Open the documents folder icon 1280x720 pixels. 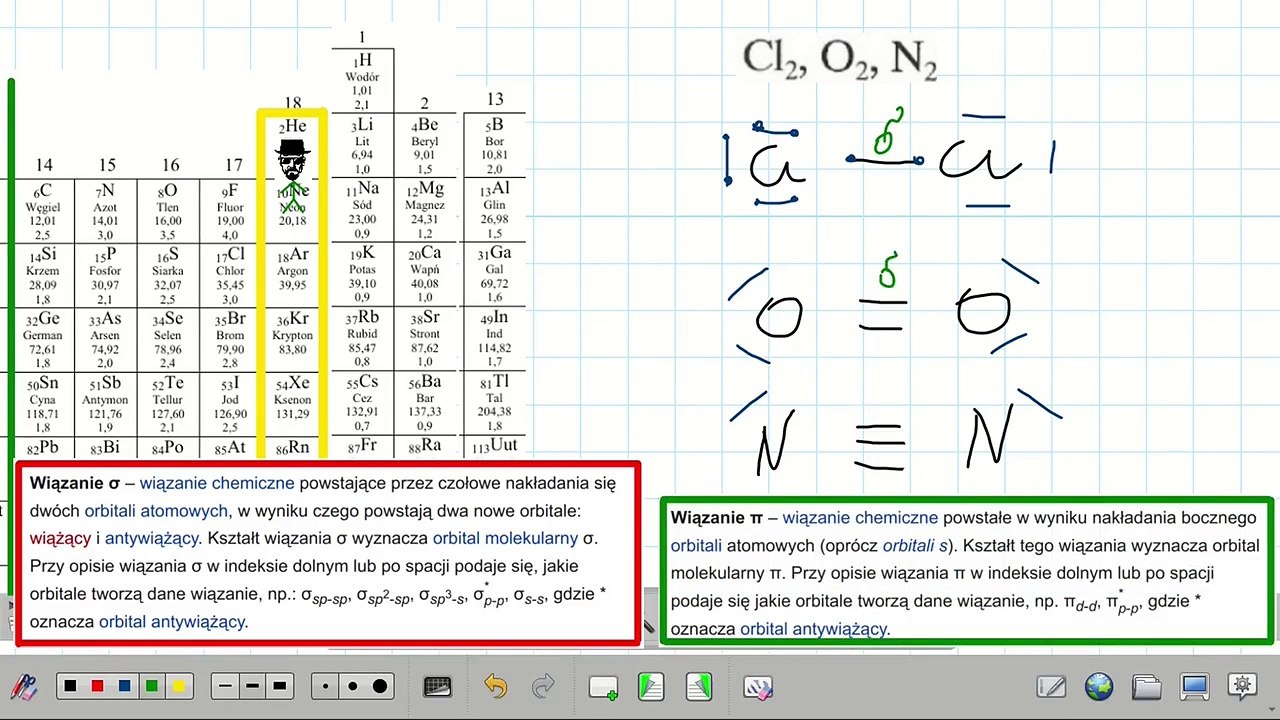(x=1147, y=687)
